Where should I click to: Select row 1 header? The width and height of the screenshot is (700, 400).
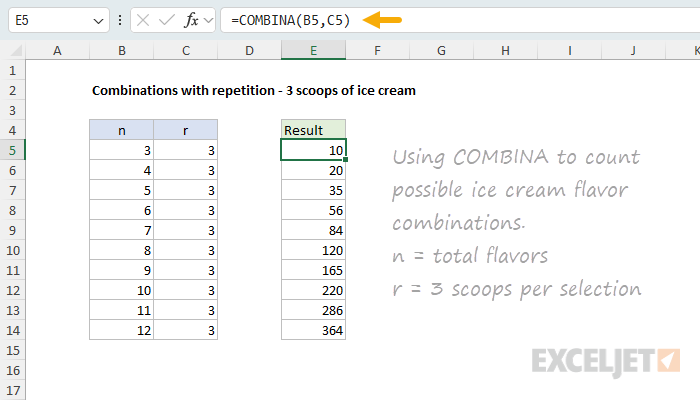(x=12, y=71)
